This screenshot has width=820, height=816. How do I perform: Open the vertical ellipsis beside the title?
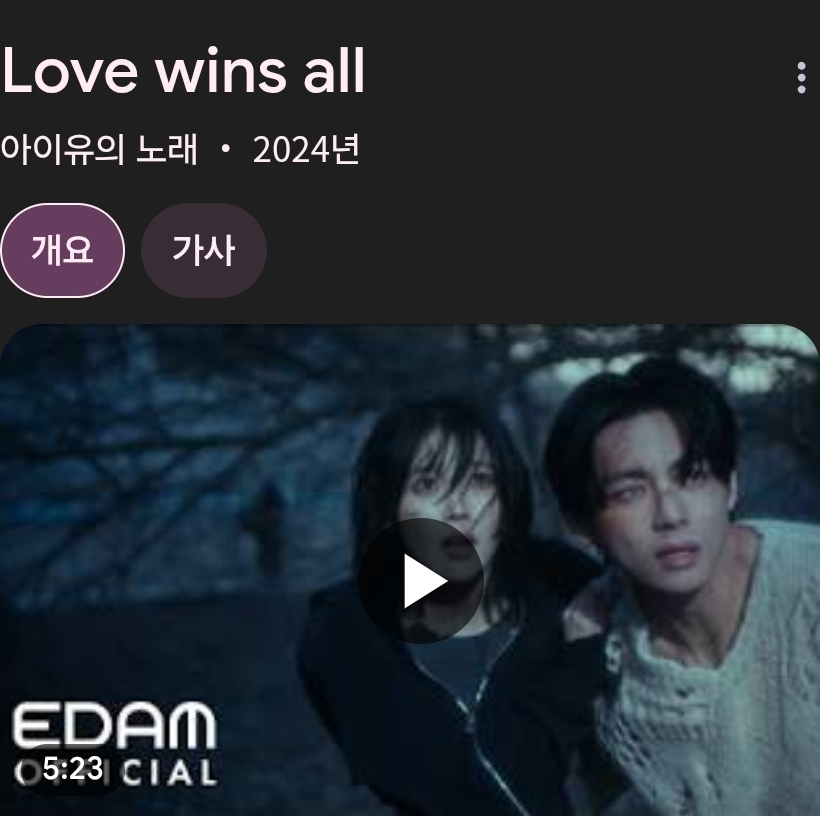click(x=801, y=77)
